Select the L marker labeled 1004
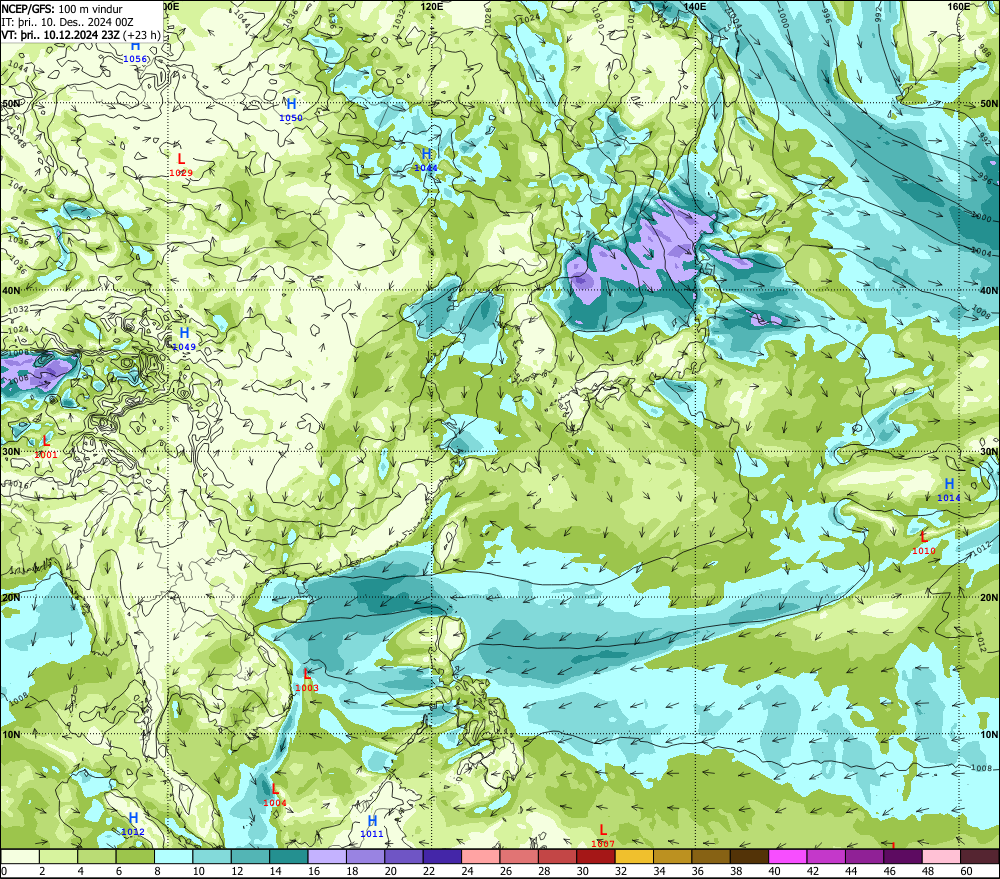Screen dimensions: 1000x879 click(x=275, y=789)
